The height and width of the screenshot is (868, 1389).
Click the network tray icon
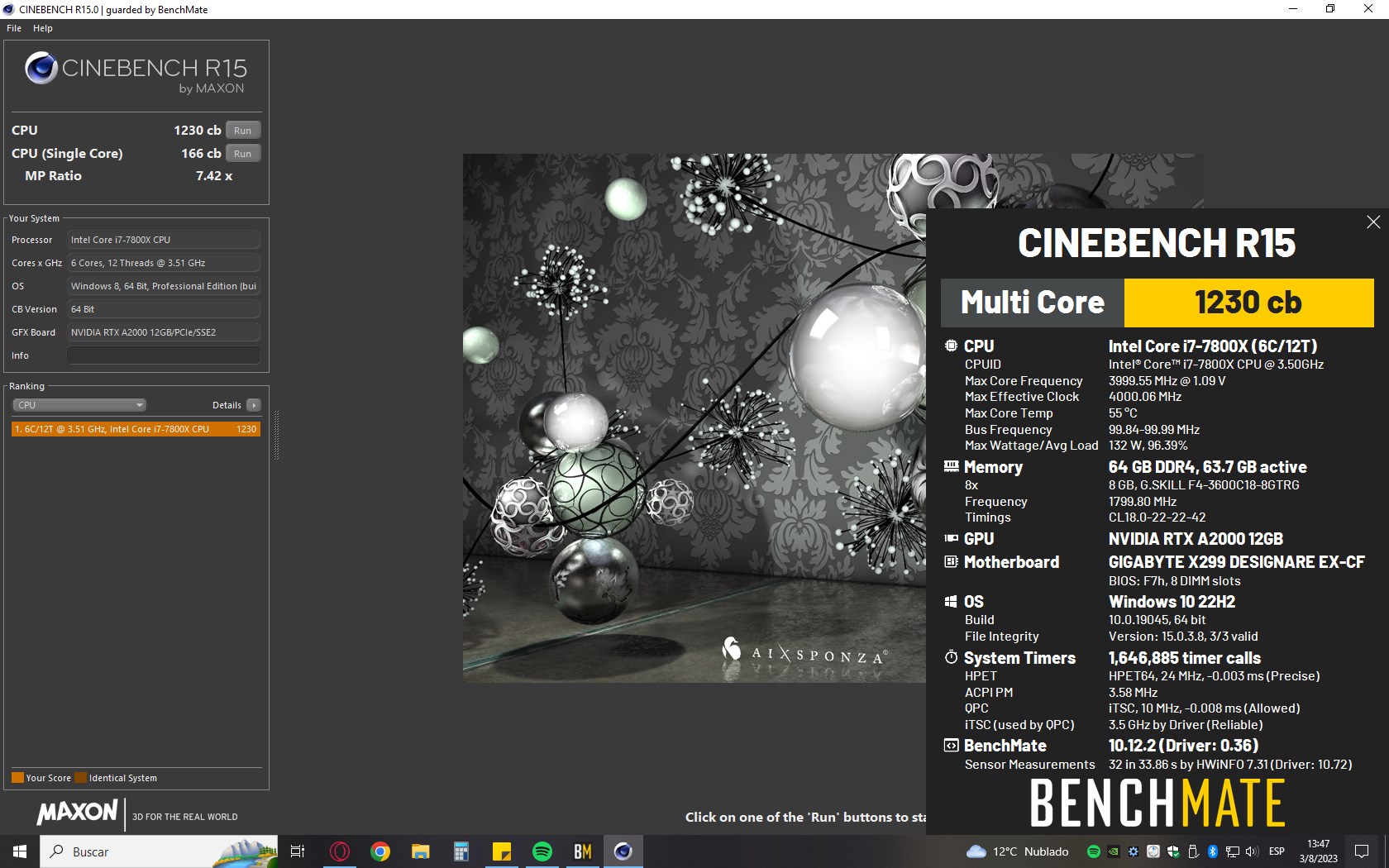(1233, 851)
